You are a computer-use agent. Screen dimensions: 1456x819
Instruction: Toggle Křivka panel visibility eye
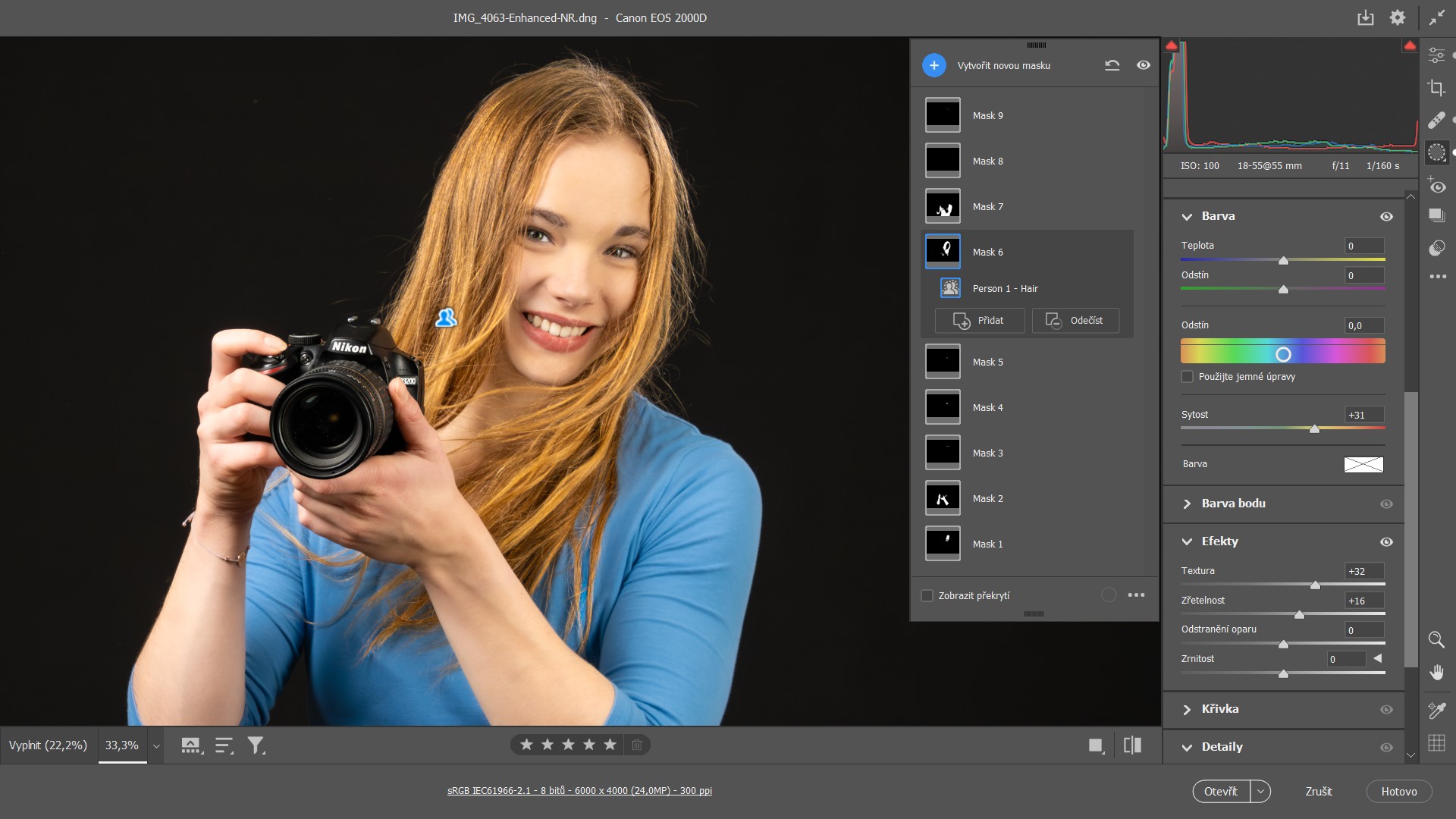point(1386,710)
